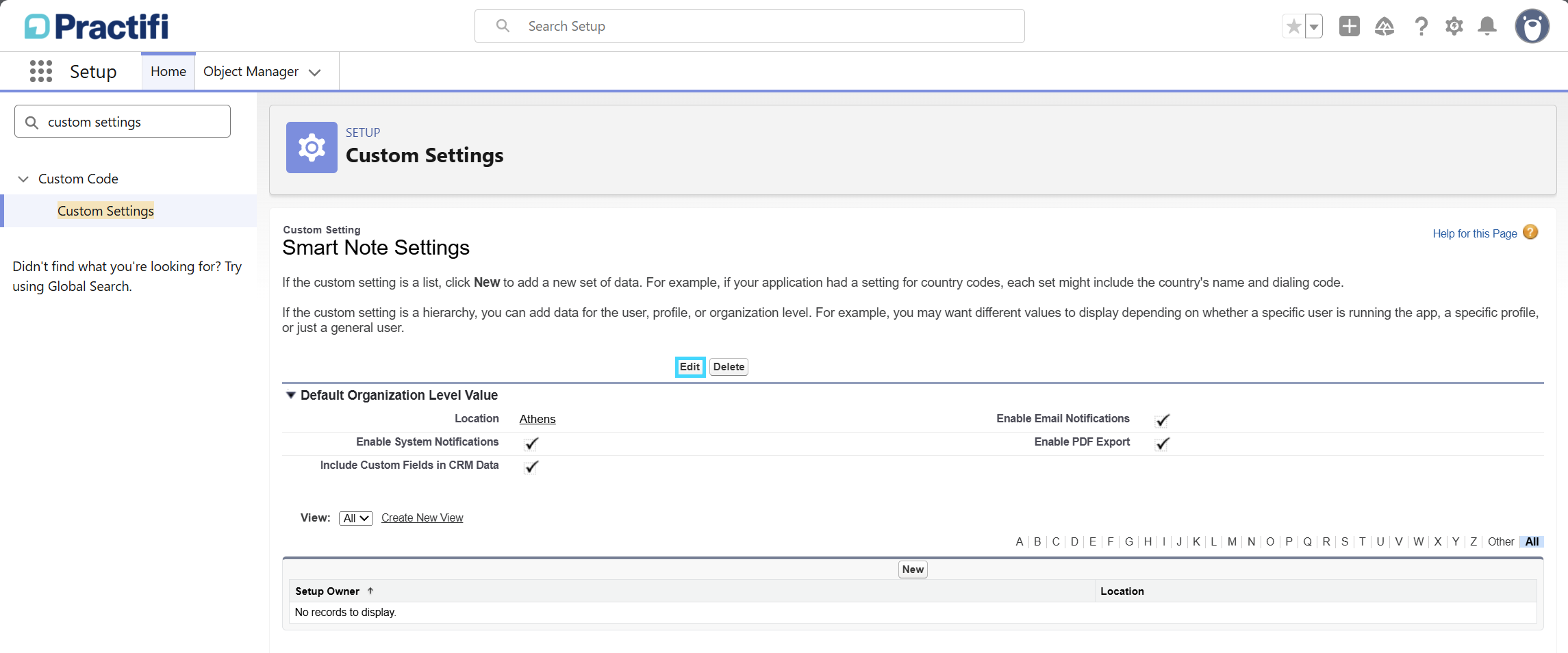Filter list by letter U

pos(1380,541)
